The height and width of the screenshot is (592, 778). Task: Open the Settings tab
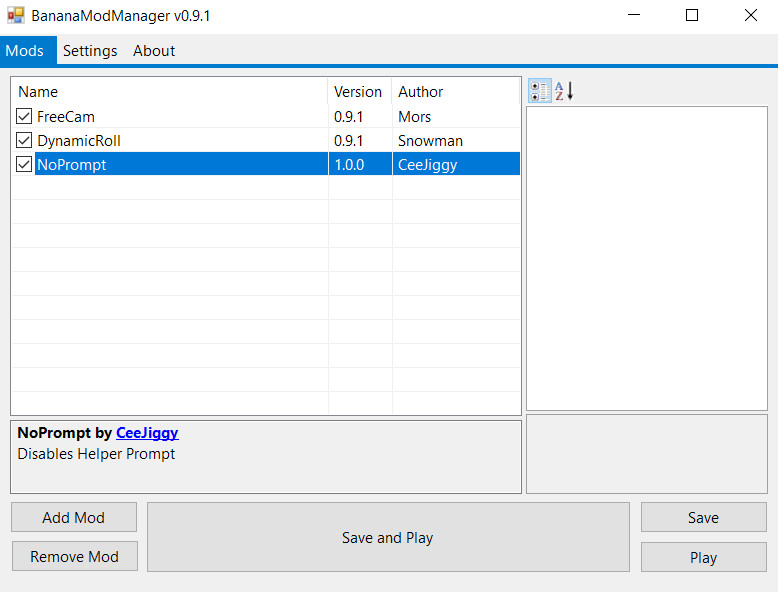[x=90, y=51]
